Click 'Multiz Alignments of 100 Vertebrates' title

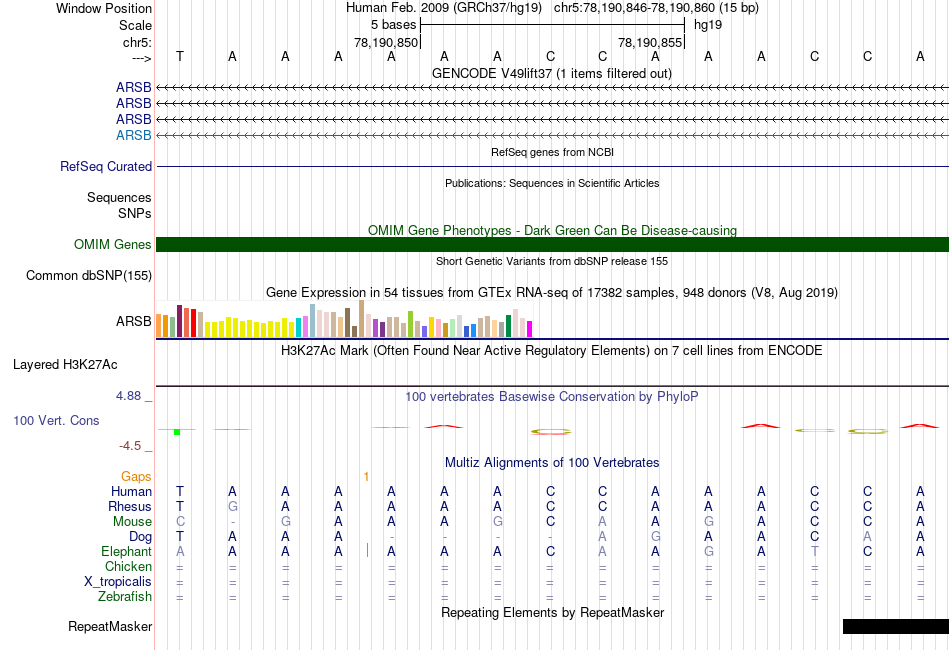coord(552,463)
